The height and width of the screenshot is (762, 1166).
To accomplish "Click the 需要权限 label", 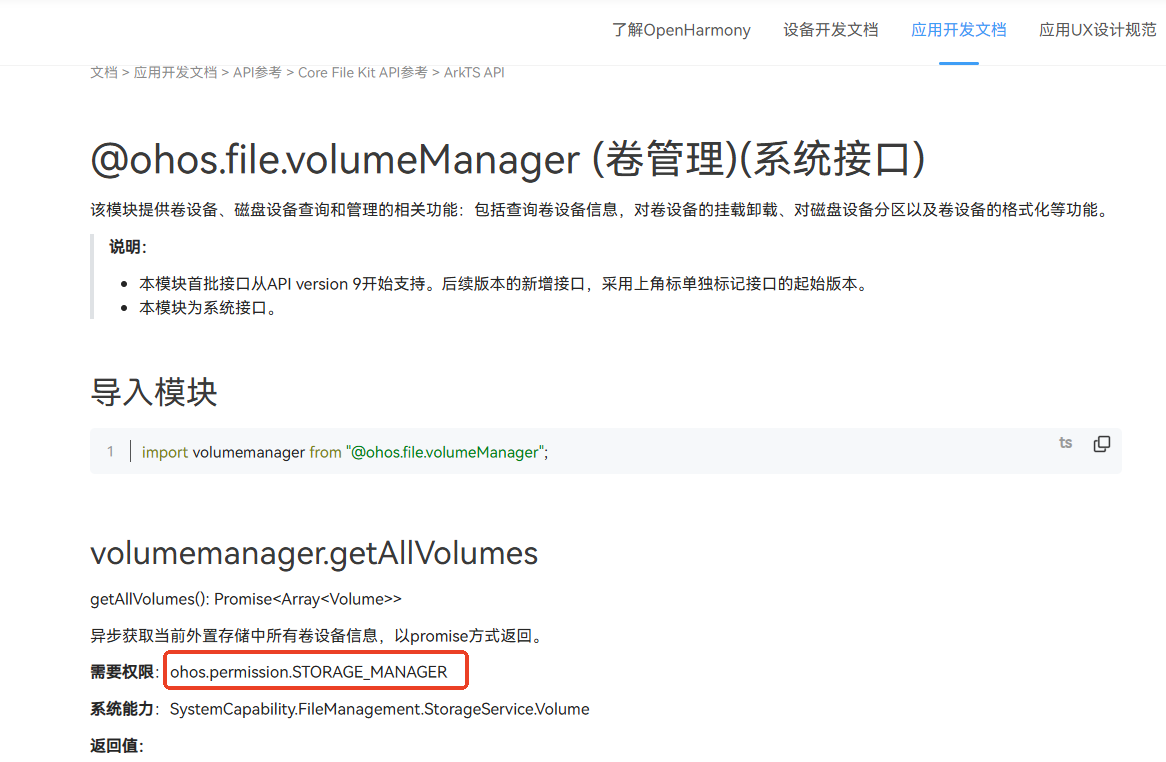I will (122, 672).
